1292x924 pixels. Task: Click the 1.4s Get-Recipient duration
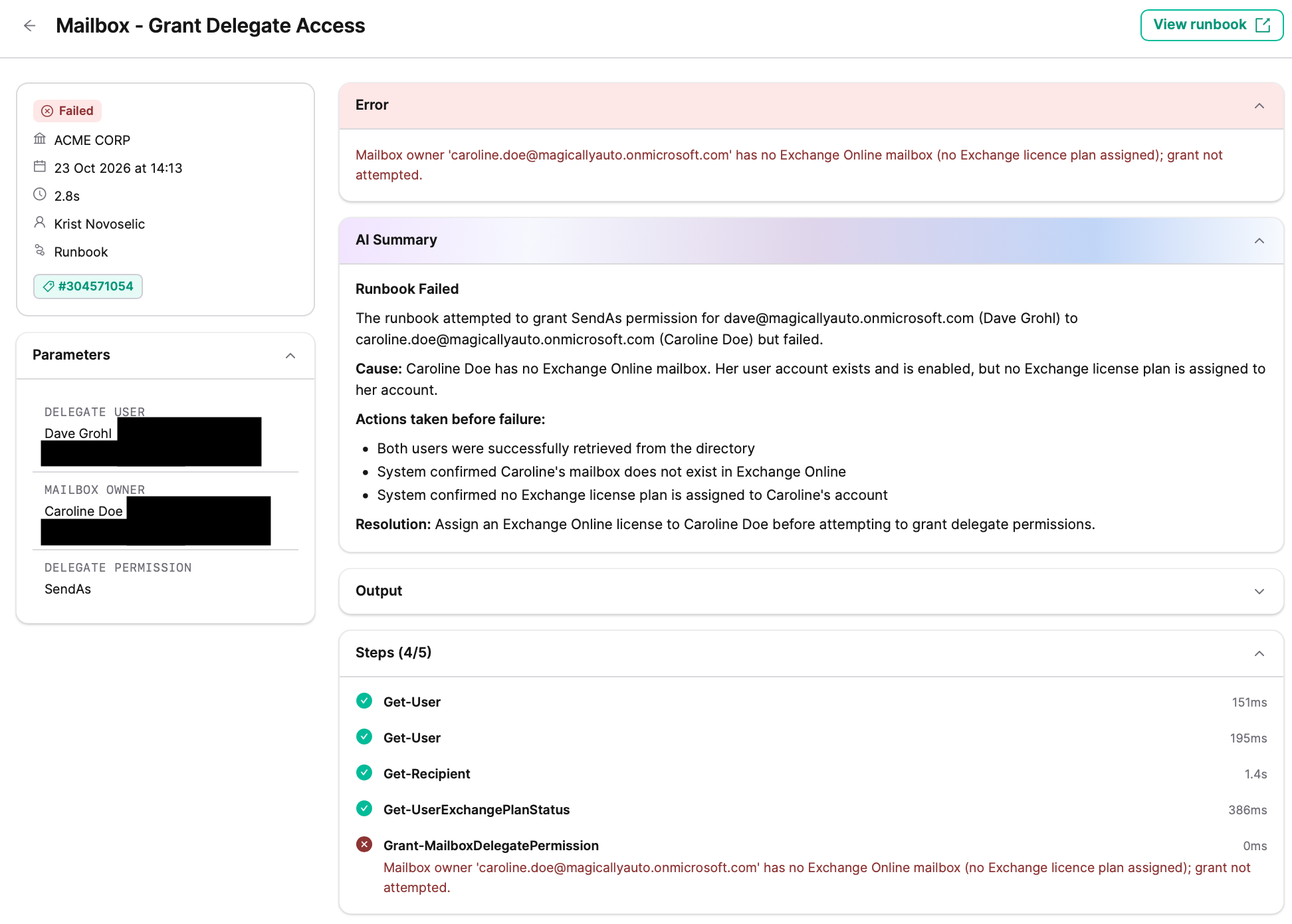click(1255, 774)
